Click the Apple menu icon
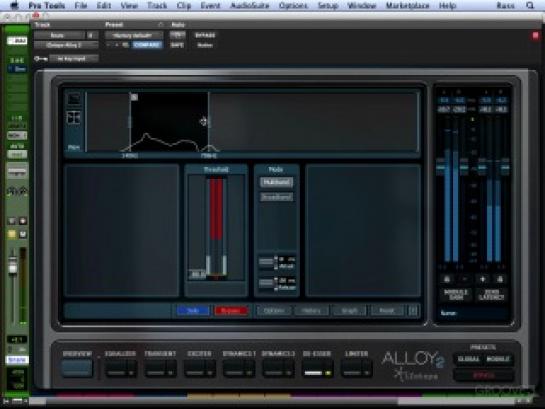The height and width of the screenshot is (409, 545). pos(15,5)
